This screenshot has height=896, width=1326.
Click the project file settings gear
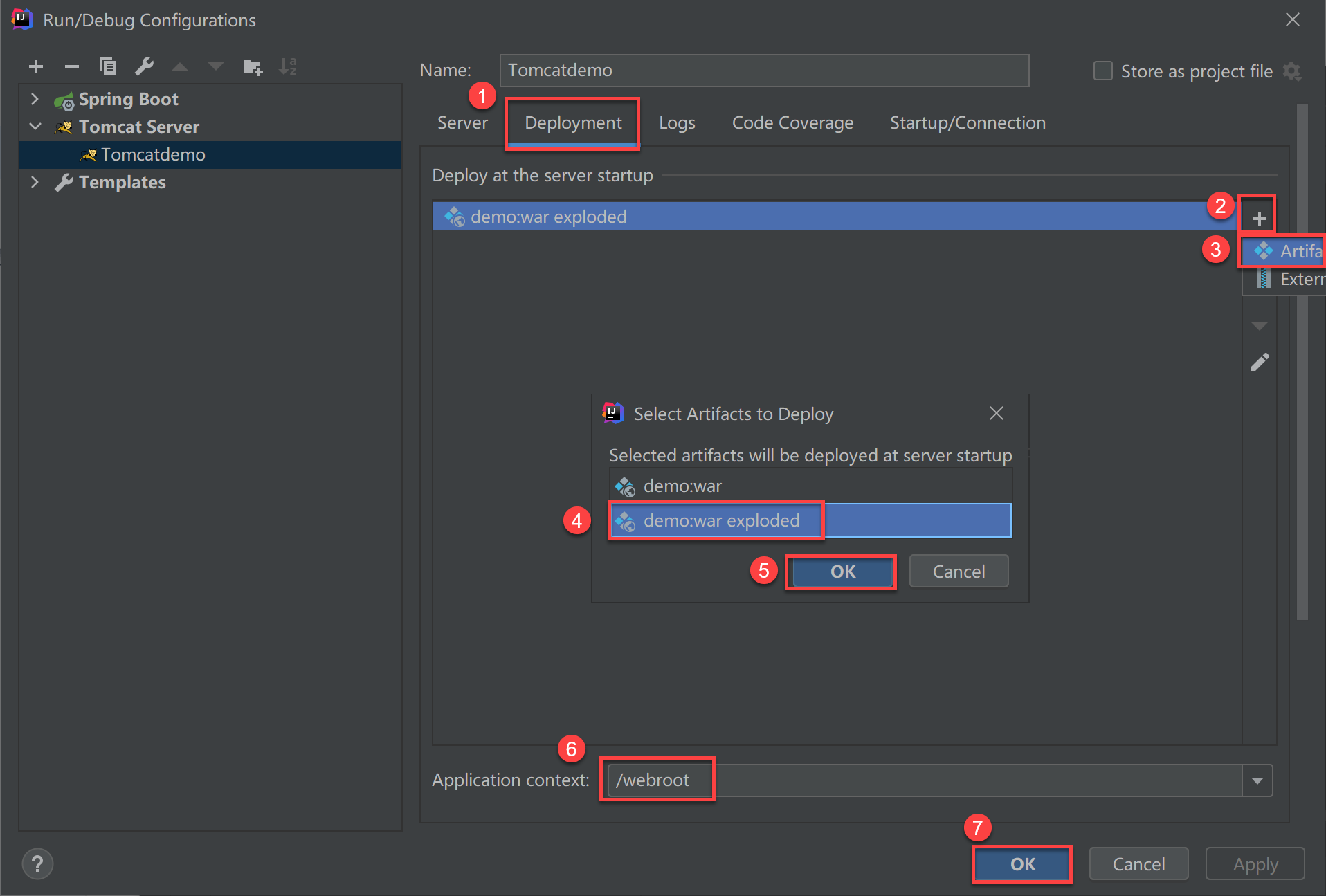click(1291, 71)
